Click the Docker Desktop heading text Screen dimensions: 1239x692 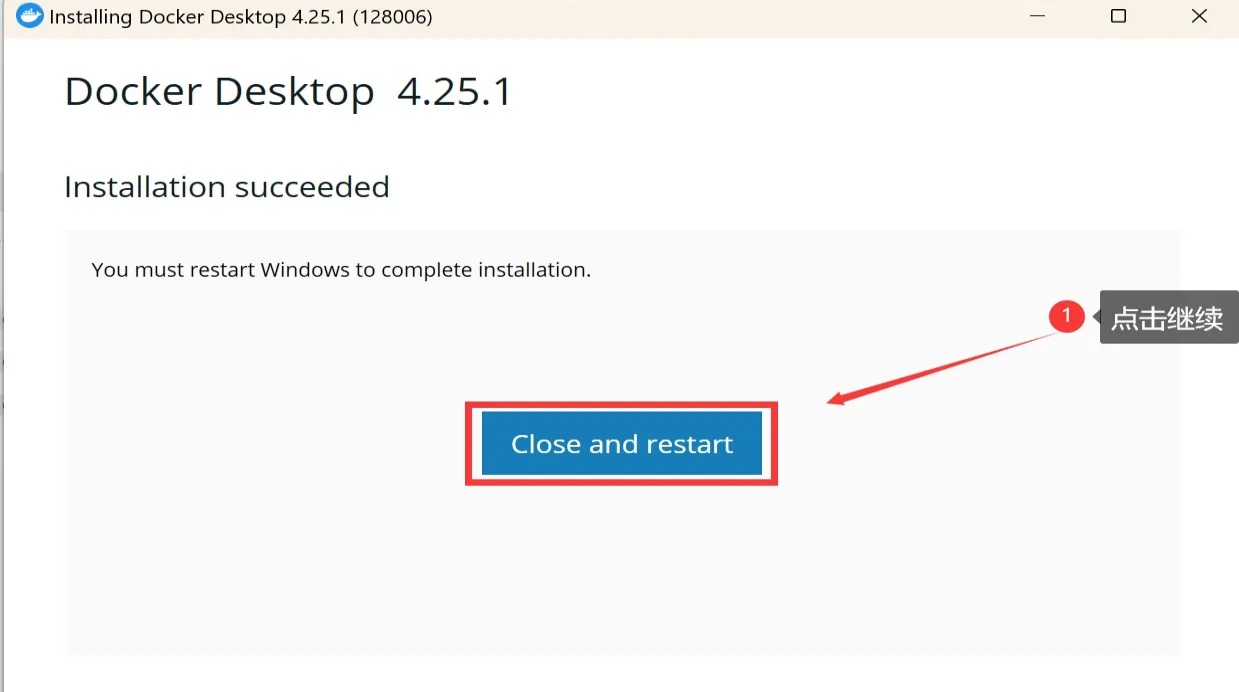pos(219,92)
